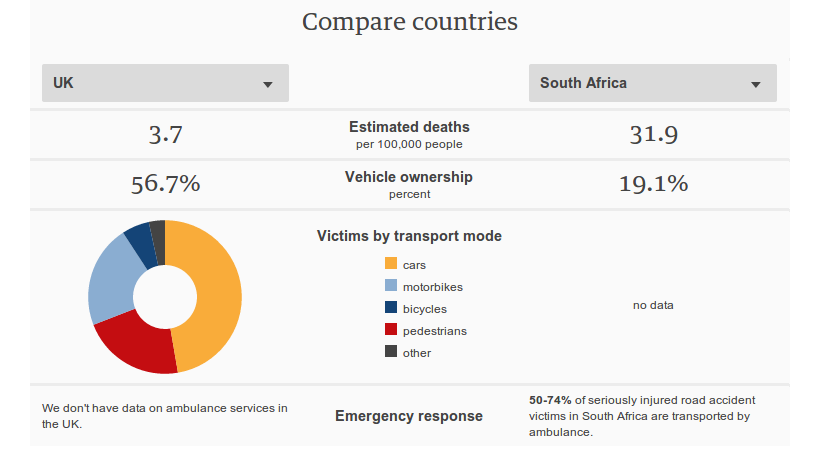Screen dimensions: 824x455
Task: Click the South Africa dropdown arrow
Action: click(x=756, y=85)
